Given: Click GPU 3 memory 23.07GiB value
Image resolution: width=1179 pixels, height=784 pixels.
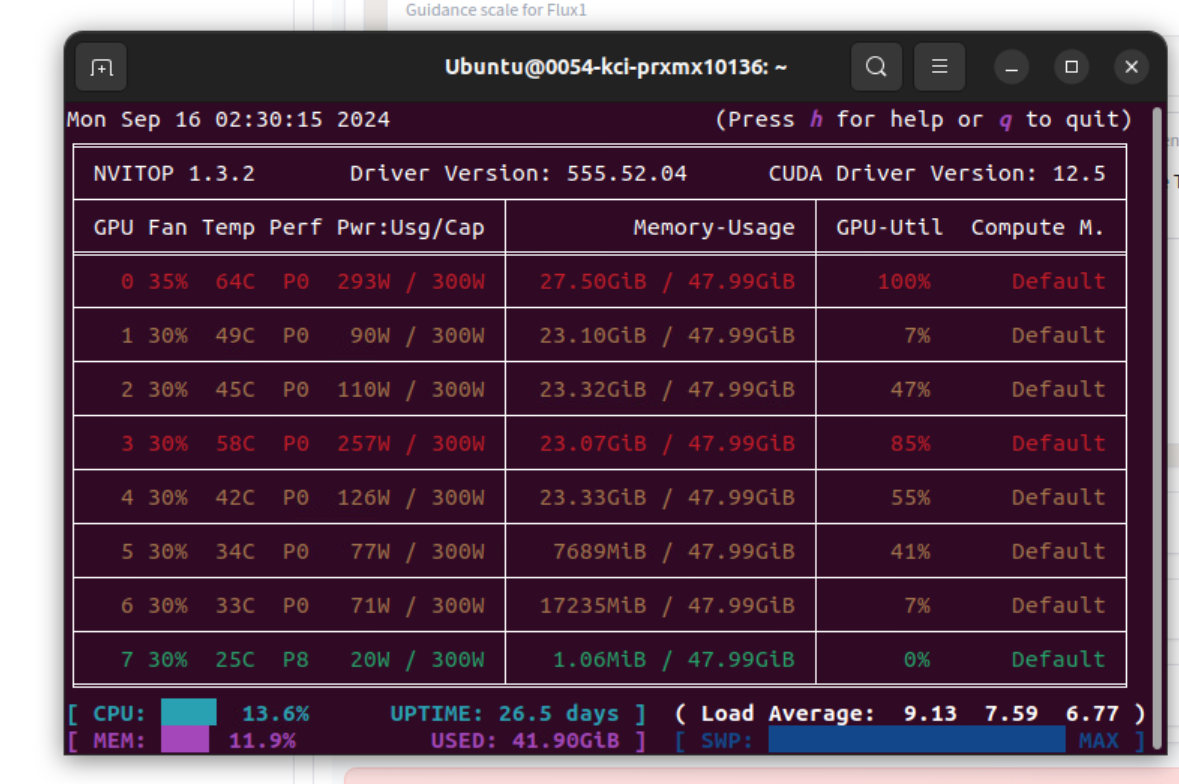Looking at the screenshot, I should tap(593, 443).
